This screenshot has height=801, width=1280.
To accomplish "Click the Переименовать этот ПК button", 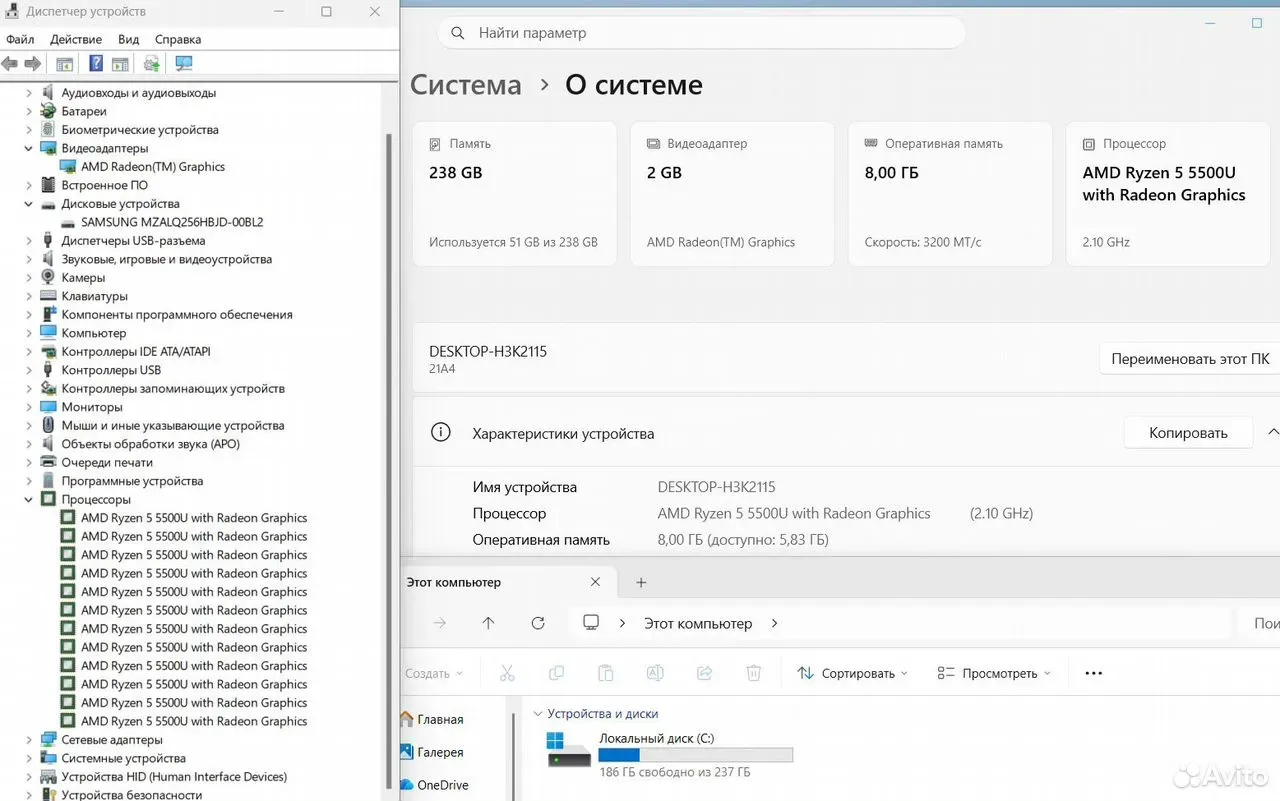I will [1190, 359].
